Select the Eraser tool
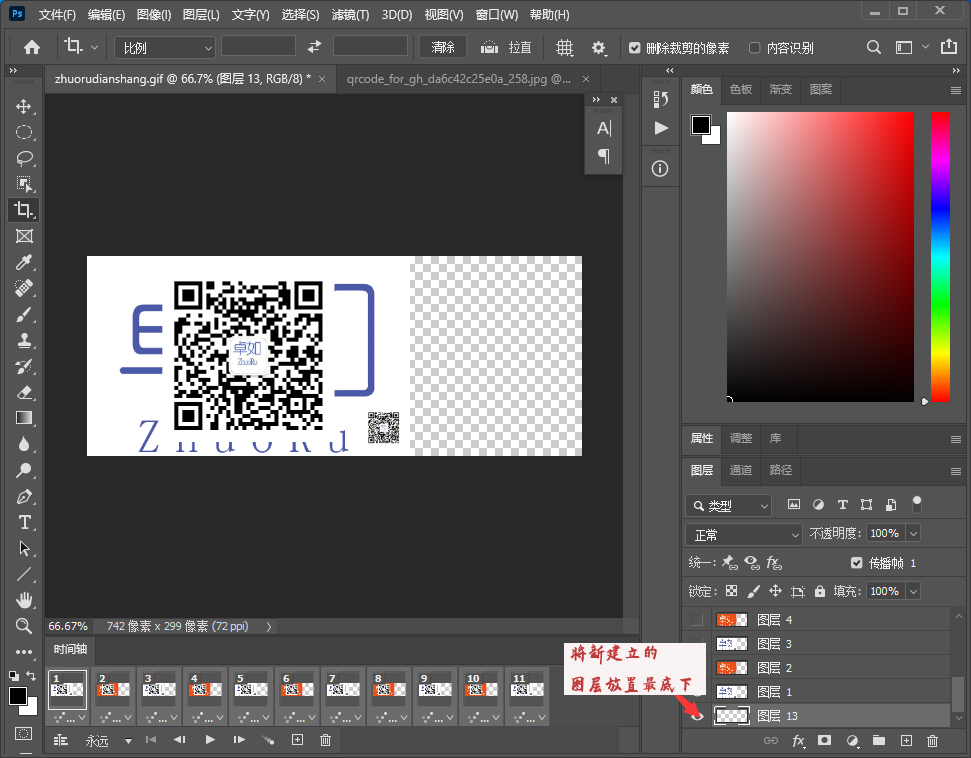Viewport: 971px width, 758px height. click(24, 392)
